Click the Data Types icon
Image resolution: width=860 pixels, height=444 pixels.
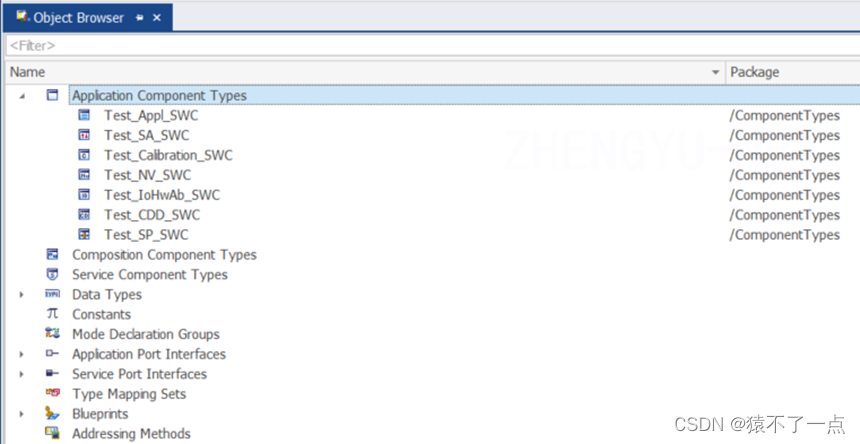[x=52, y=294]
